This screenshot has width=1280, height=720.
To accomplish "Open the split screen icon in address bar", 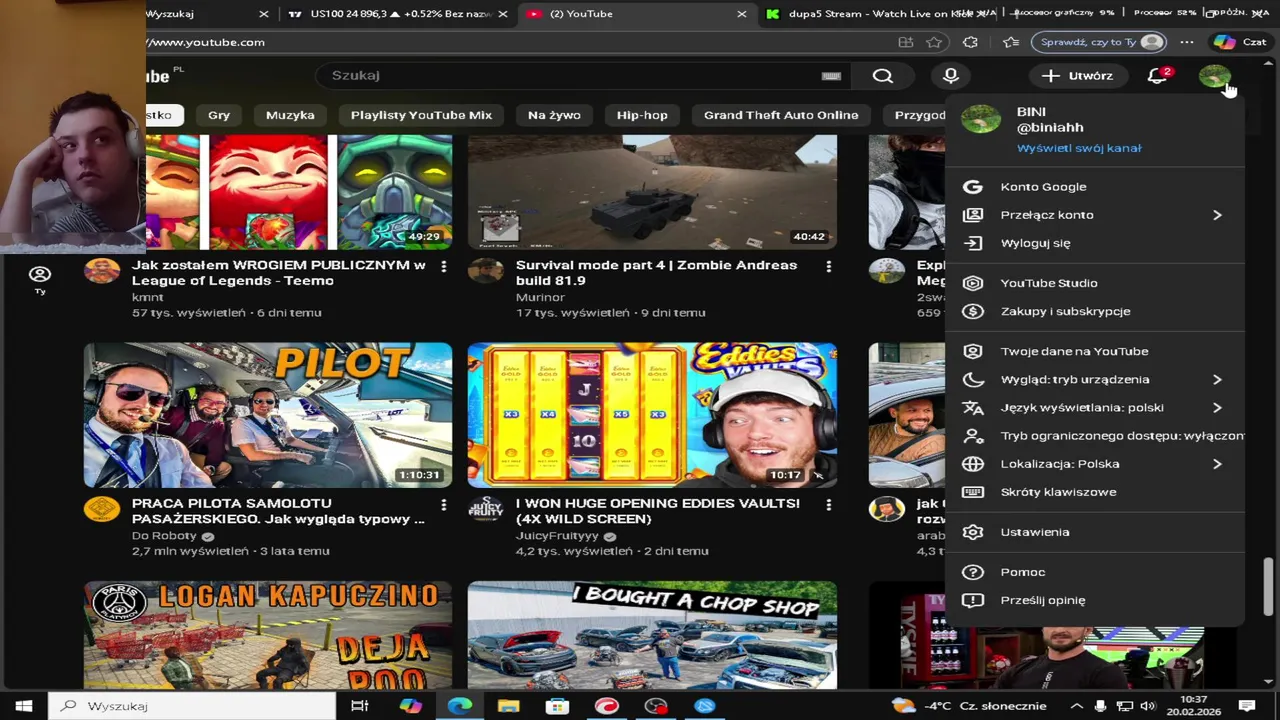I will (905, 42).
